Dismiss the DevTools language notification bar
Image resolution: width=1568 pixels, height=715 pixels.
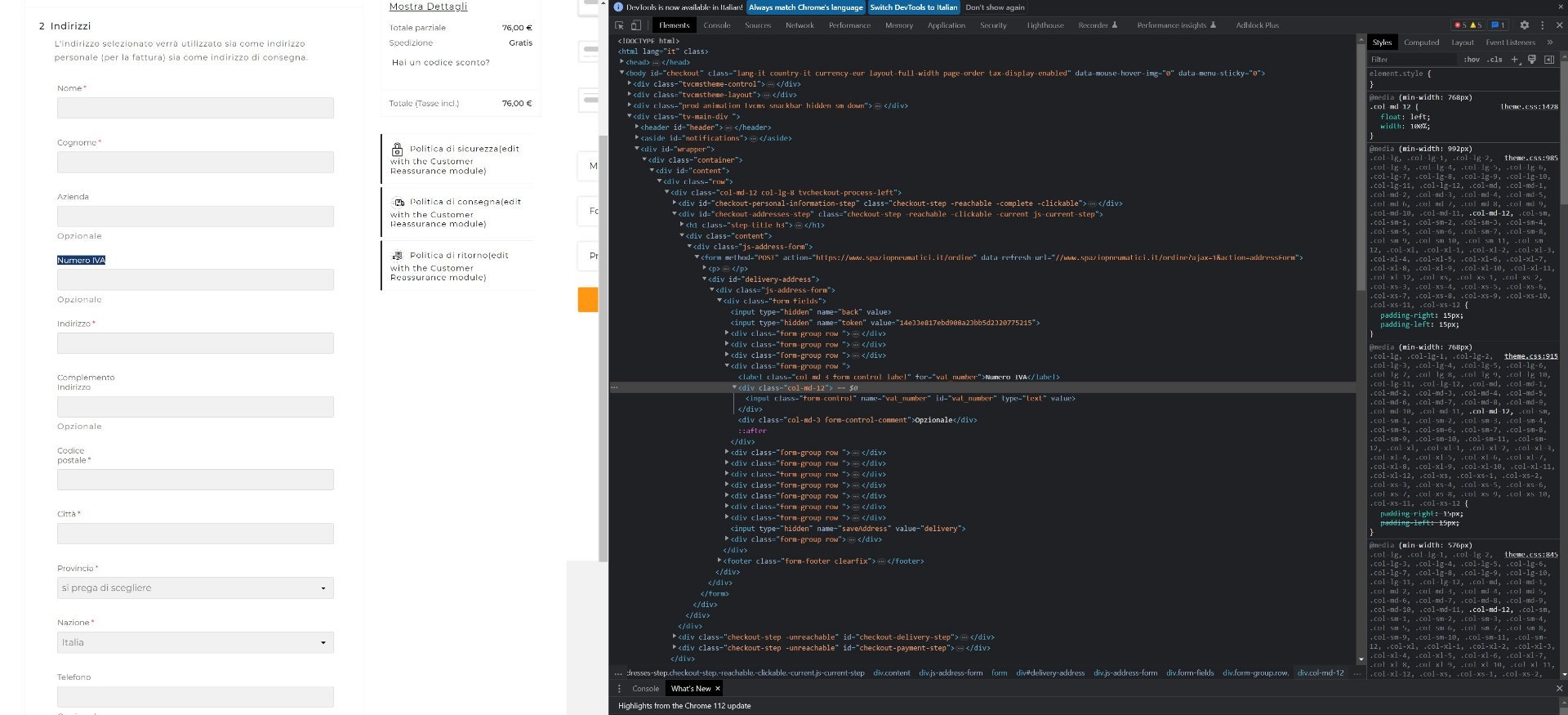pos(1559,7)
